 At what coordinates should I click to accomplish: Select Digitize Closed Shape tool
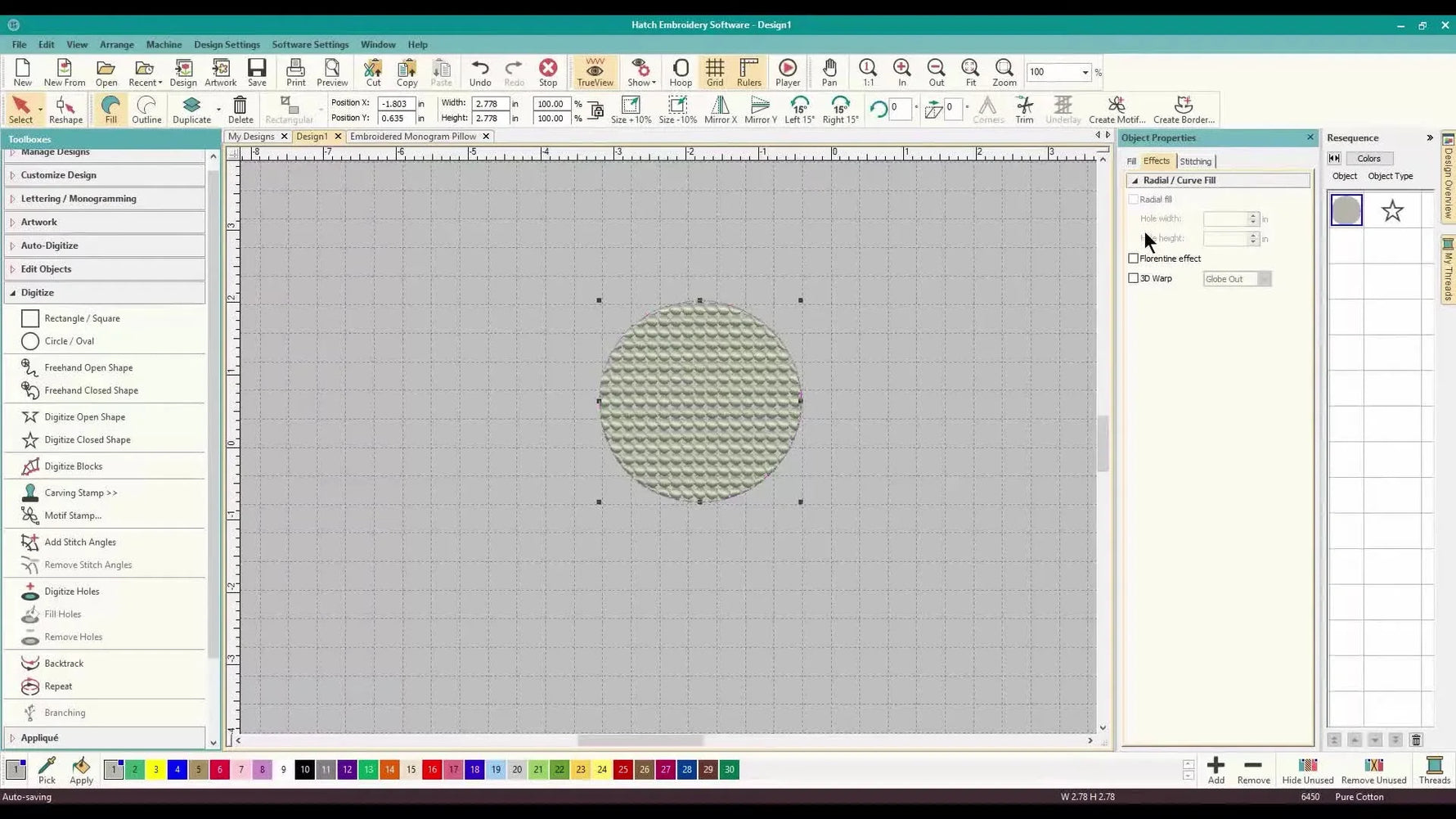87,440
